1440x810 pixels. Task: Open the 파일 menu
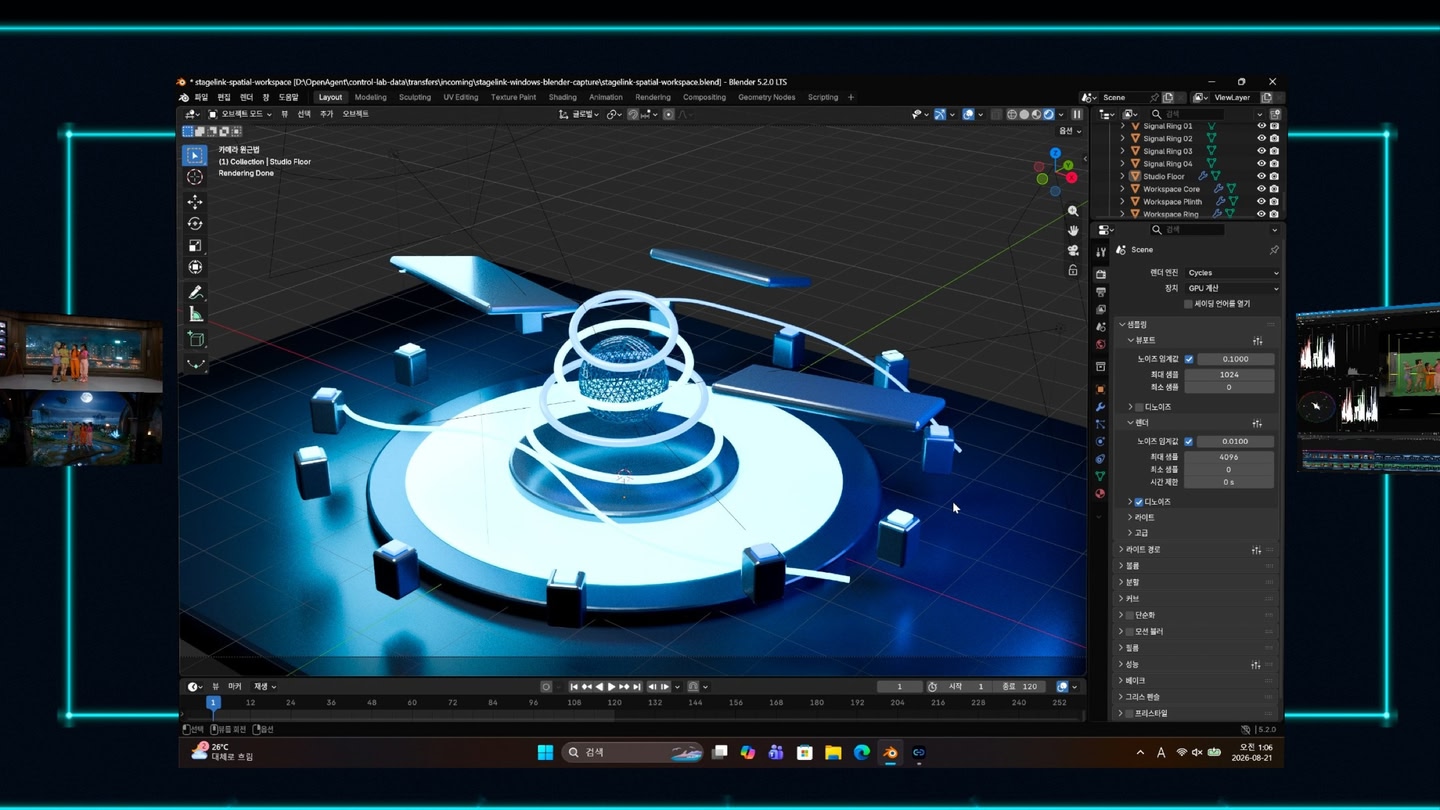(201, 98)
